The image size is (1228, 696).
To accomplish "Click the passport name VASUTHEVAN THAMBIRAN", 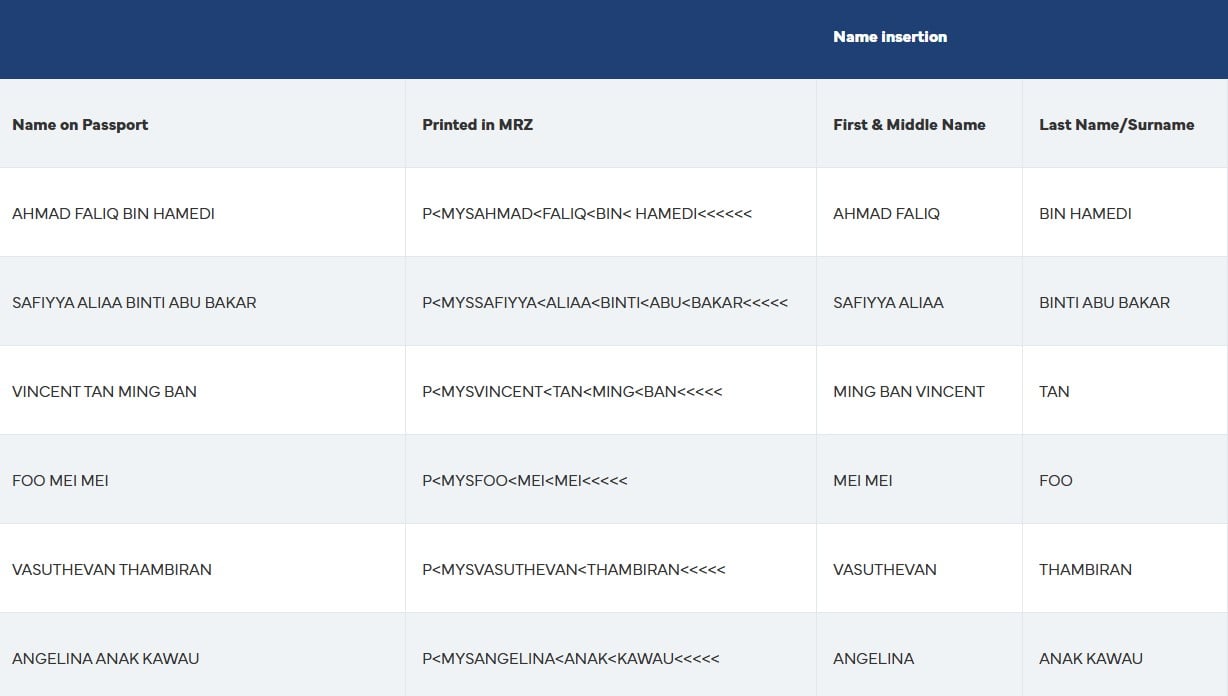I will click(112, 570).
